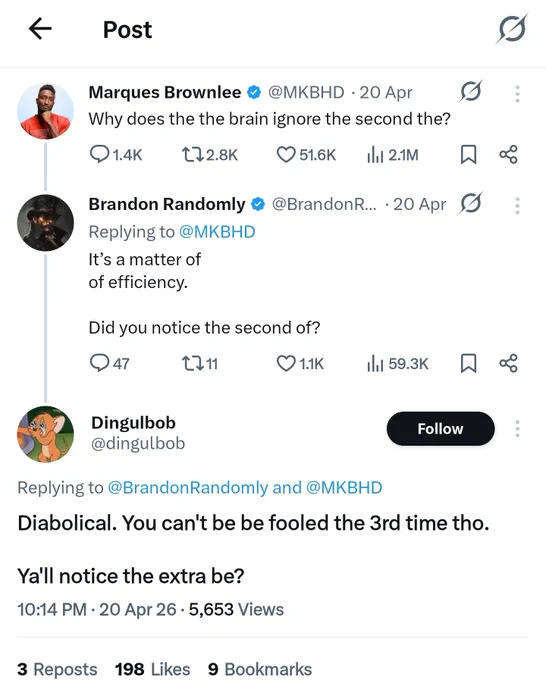This screenshot has height=680, width=546.
Task: Go back using the arrow icon
Action: (40, 29)
